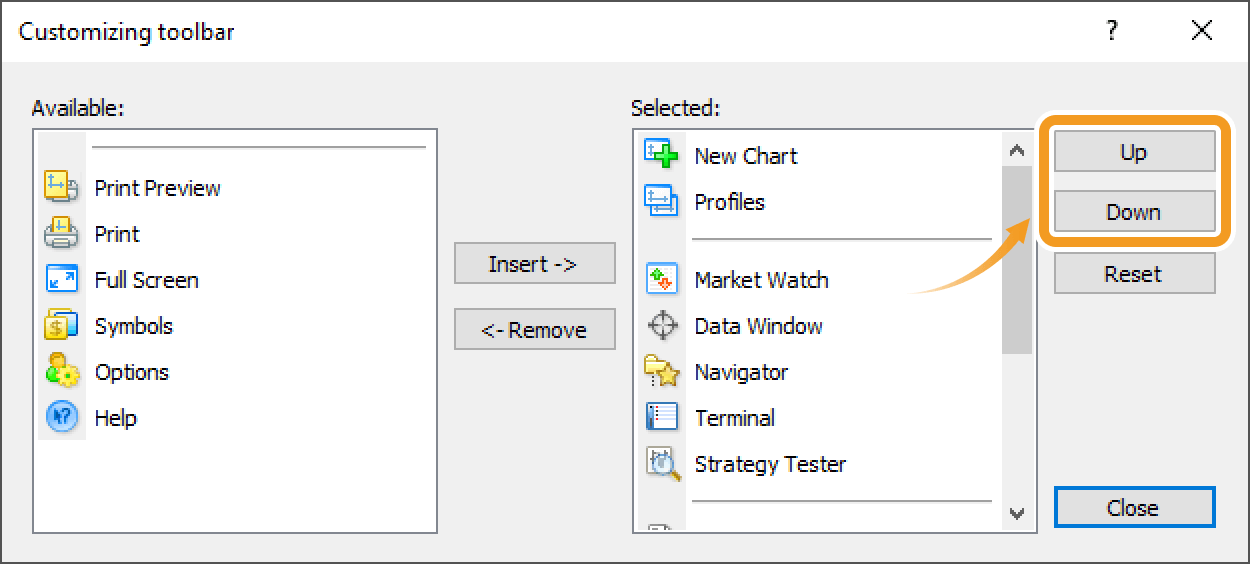
Task: Select the "Data Window" text row
Action: [758, 326]
